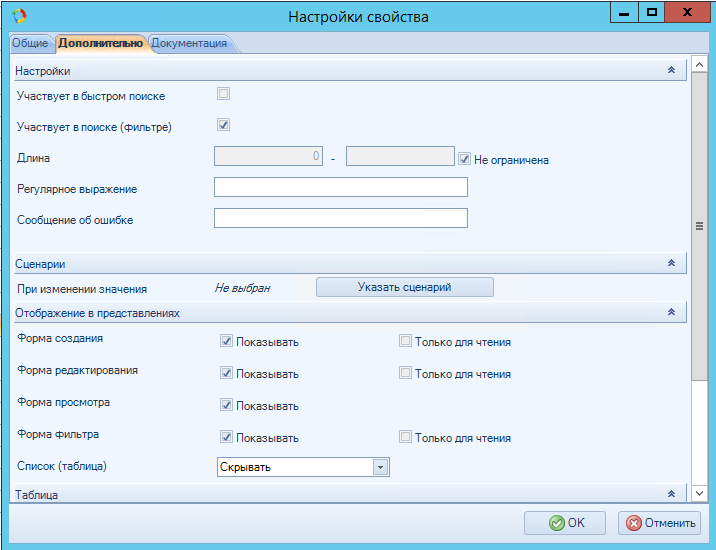Collapse Отображение в представлениях section
This screenshot has width=716, height=550.
671,313
